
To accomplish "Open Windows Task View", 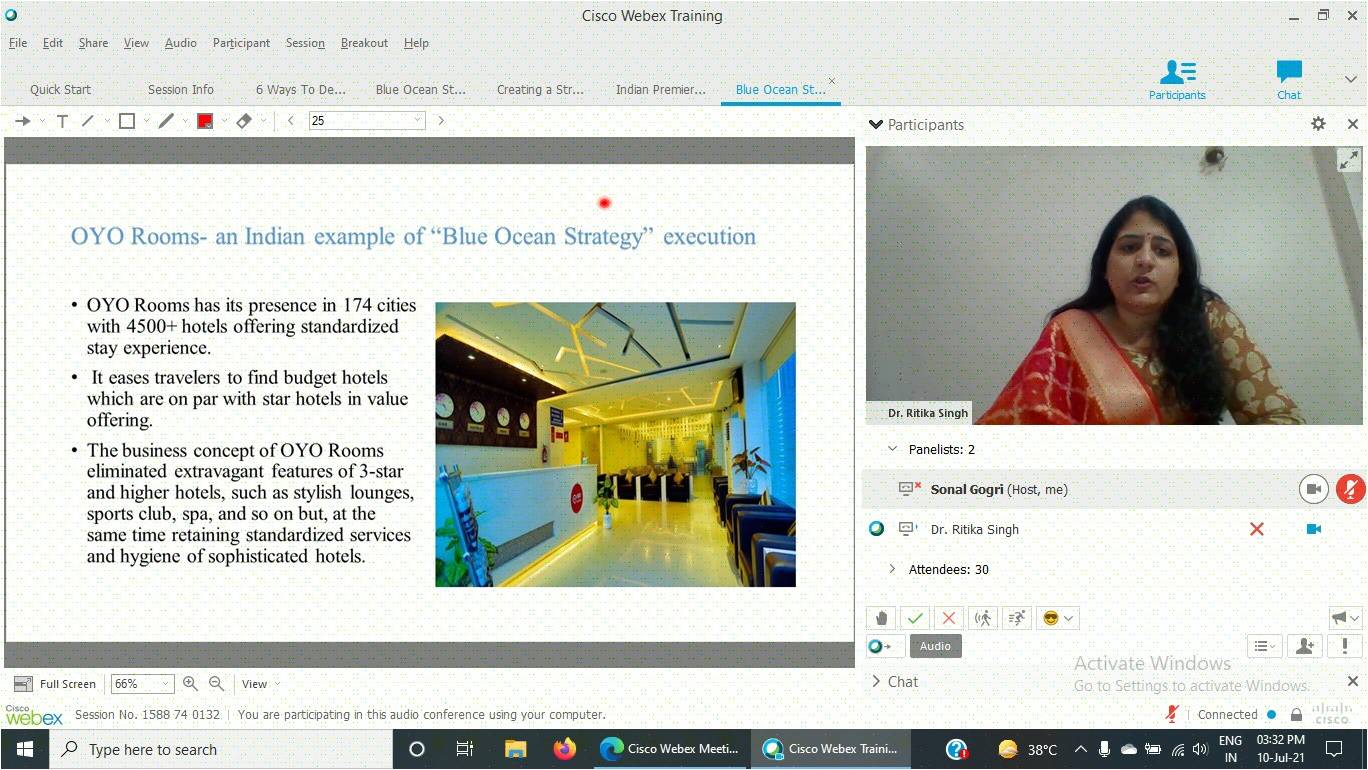I will coord(465,749).
